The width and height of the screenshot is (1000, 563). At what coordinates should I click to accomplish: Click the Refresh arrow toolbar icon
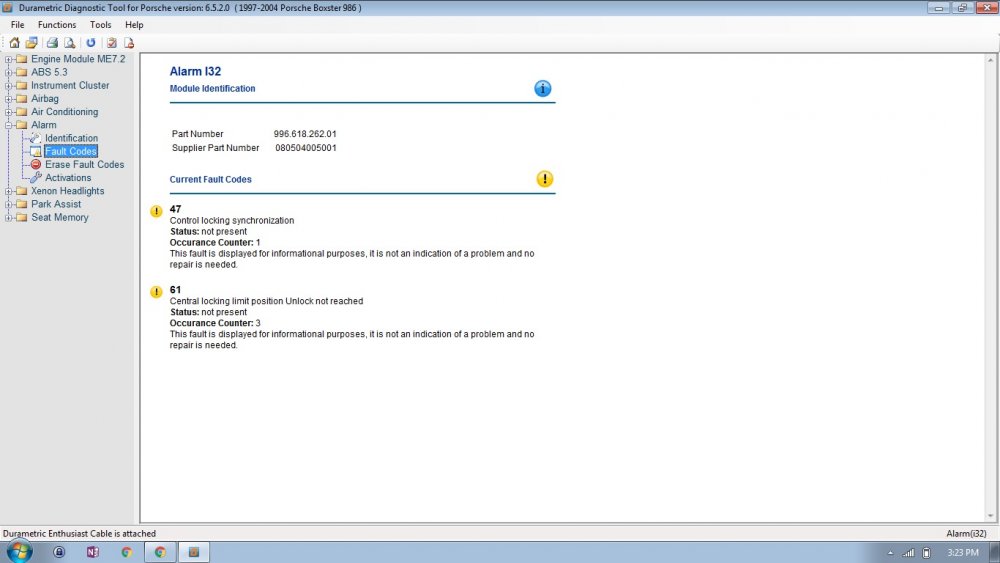(x=91, y=43)
